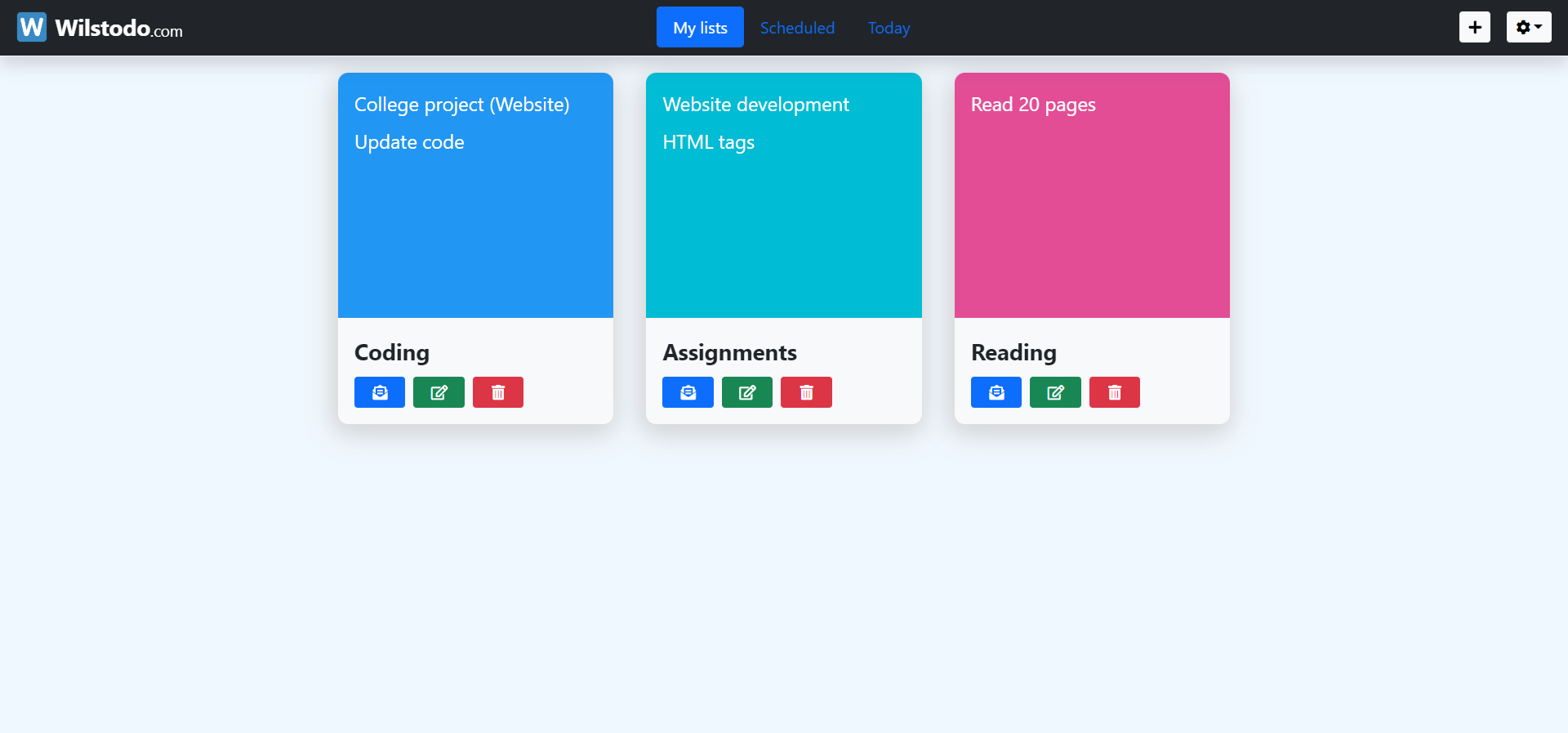The image size is (1568, 733).
Task: Switch to the Scheduled tab
Action: [797, 28]
